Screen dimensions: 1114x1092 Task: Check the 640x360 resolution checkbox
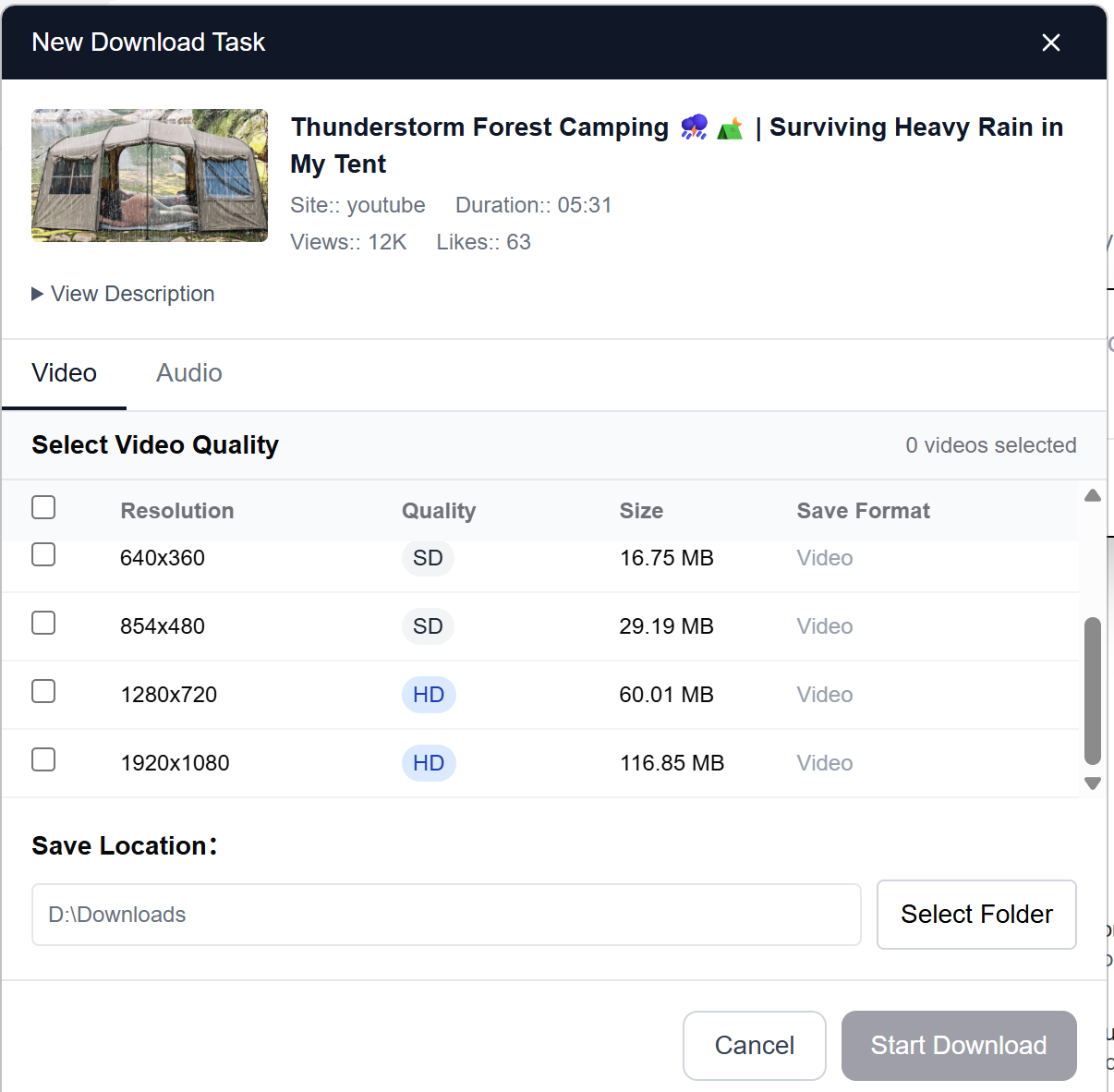coord(43,554)
